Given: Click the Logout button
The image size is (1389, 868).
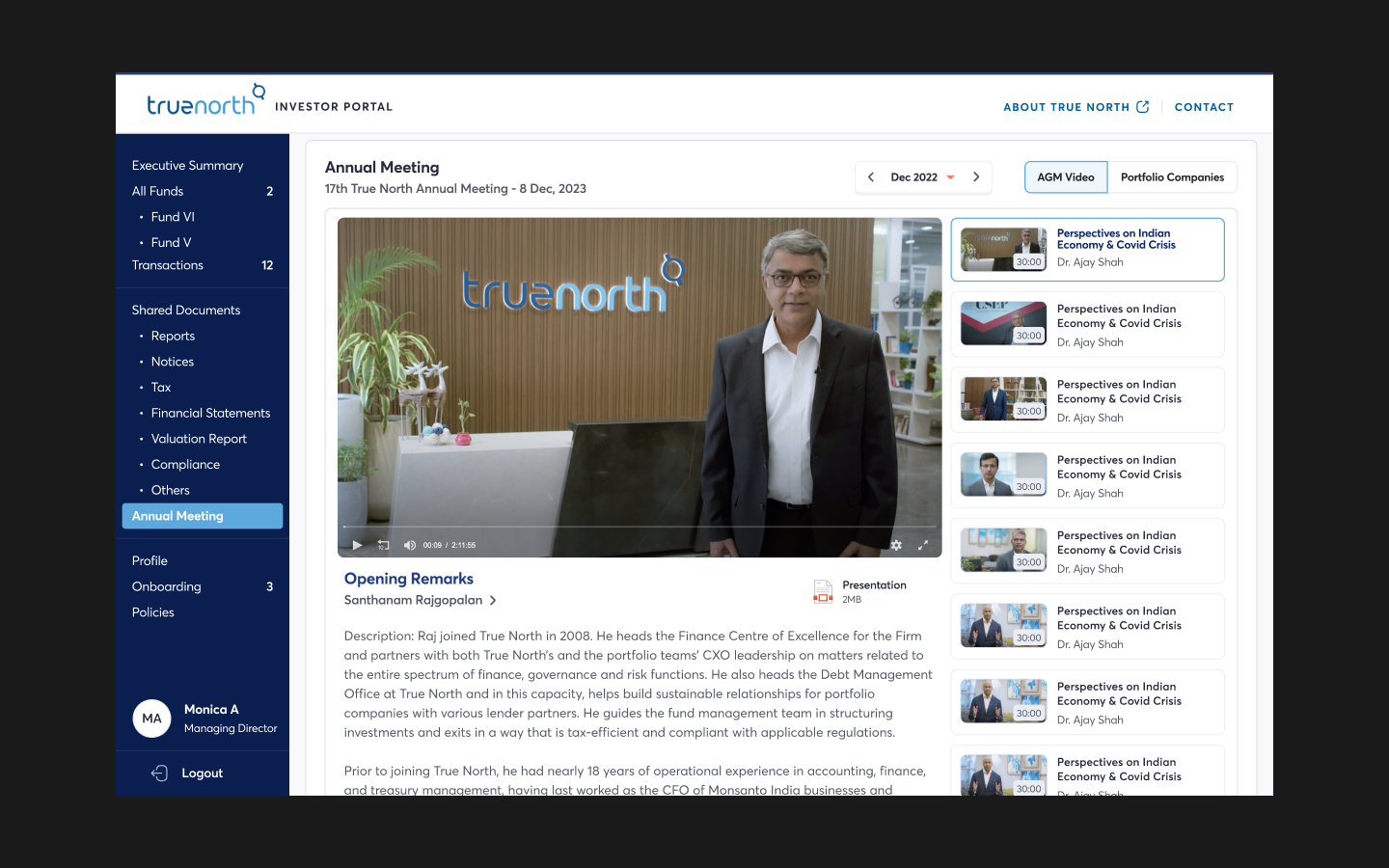Looking at the screenshot, I should coord(187,773).
